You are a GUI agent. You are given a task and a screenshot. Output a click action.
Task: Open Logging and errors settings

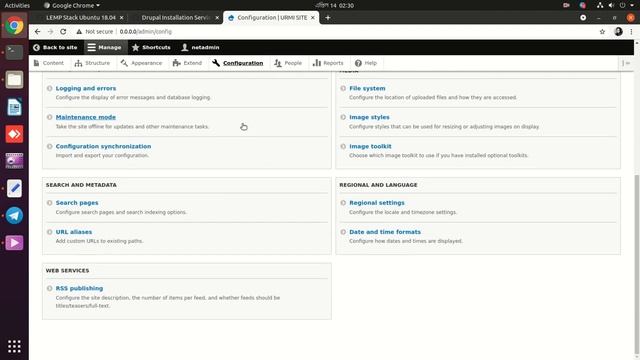point(86,88)
